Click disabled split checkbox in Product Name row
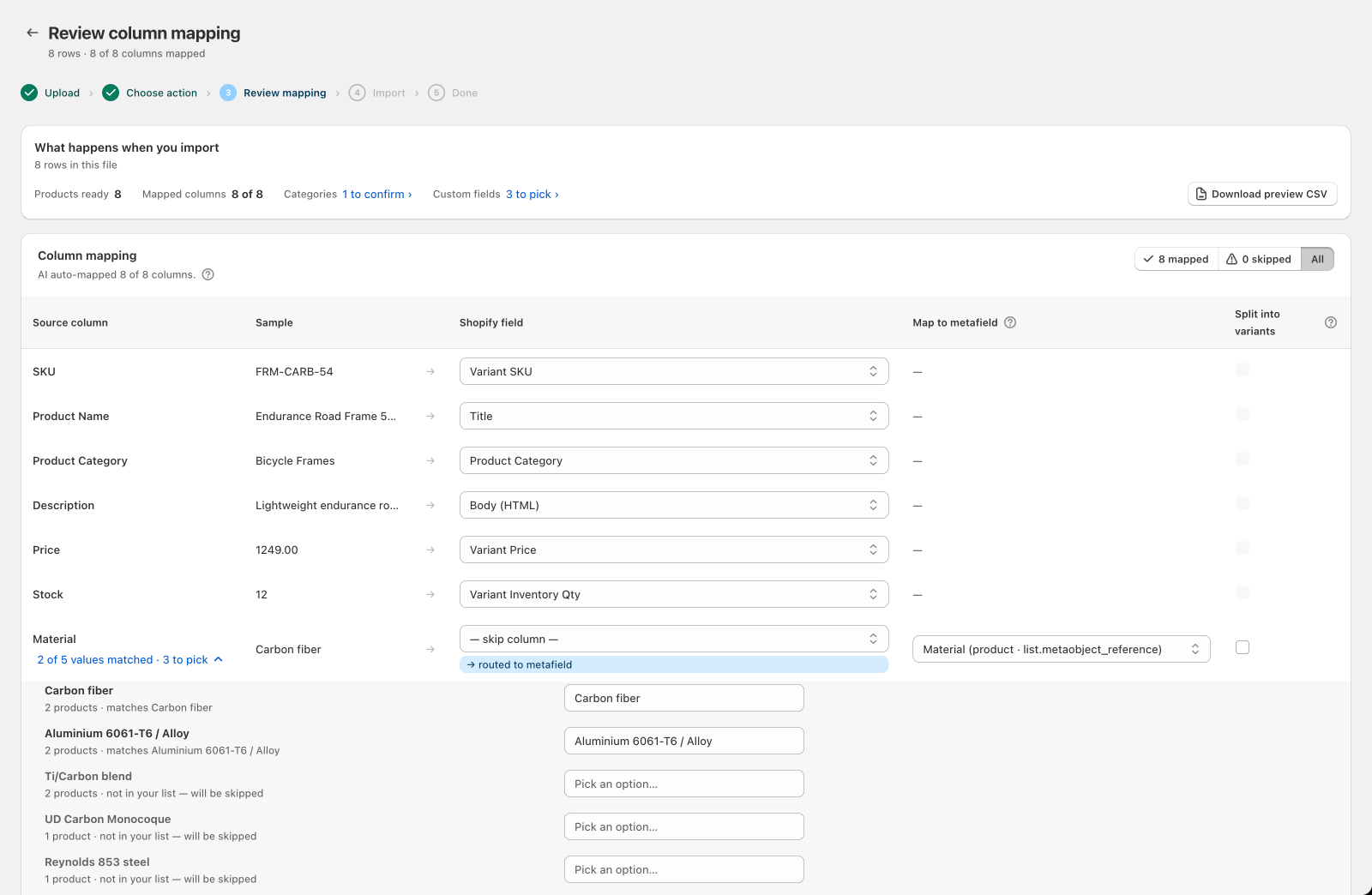1372x895 pixels. (1243, 414)
